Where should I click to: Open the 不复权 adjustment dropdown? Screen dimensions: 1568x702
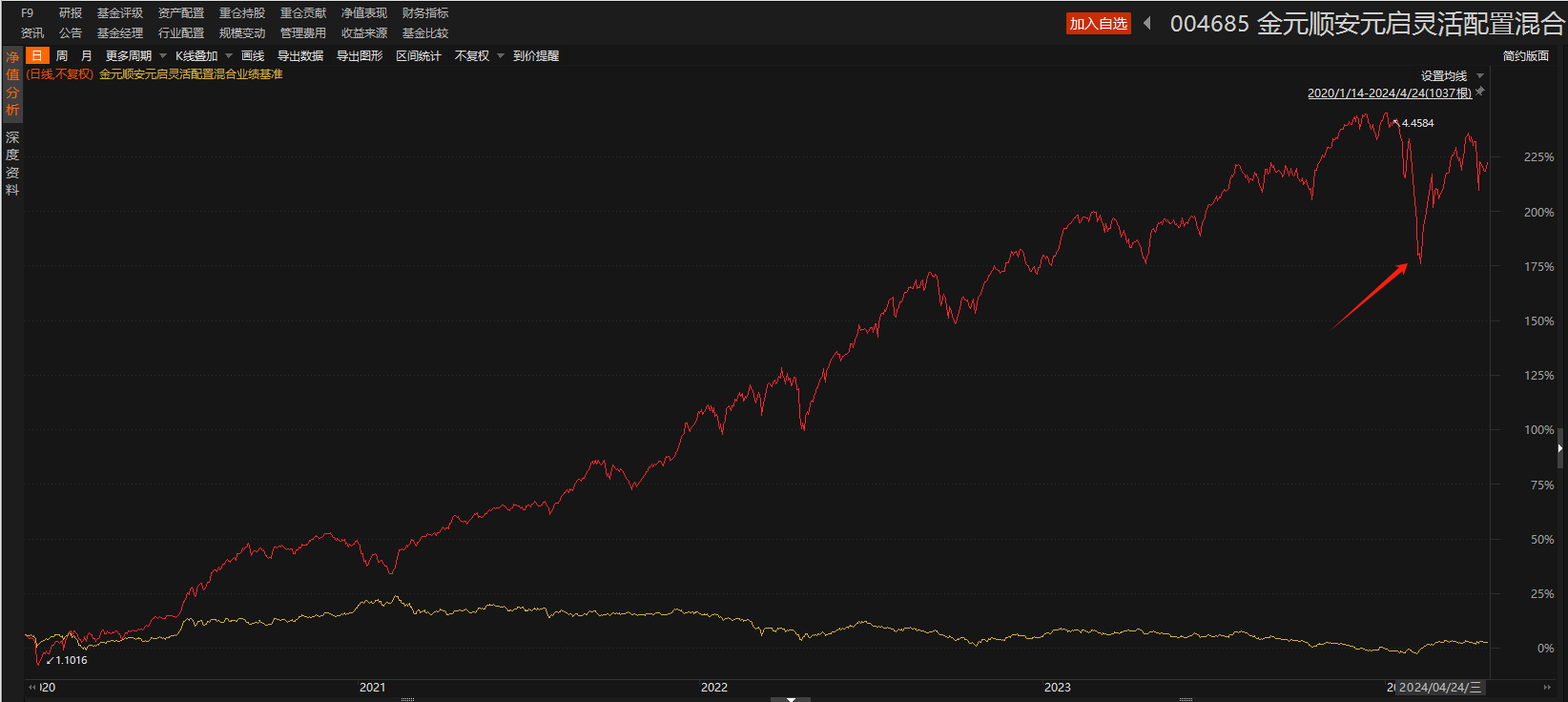(479, 56)
